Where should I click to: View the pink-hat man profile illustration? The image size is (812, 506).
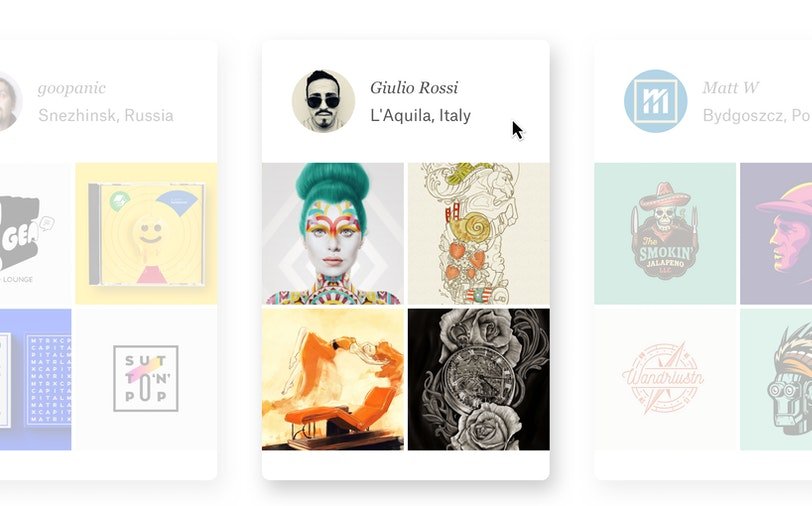[x=776, y=234]
